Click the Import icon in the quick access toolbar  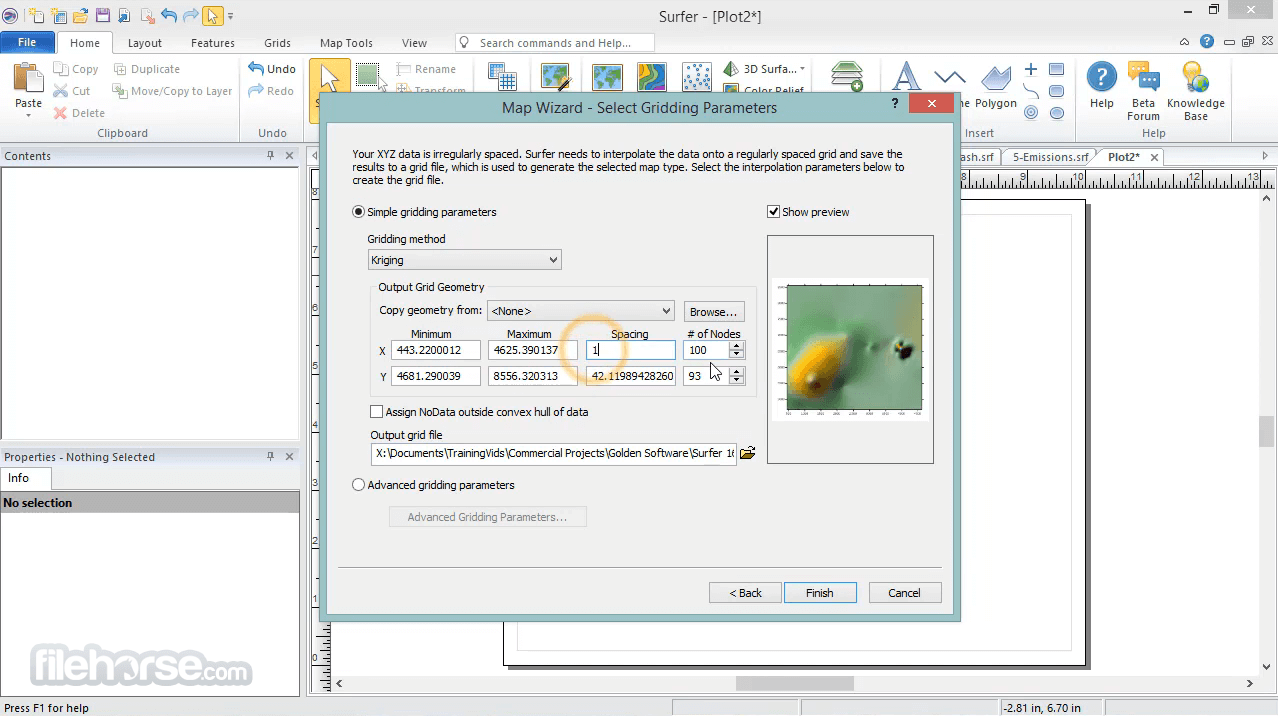point(125,16)
